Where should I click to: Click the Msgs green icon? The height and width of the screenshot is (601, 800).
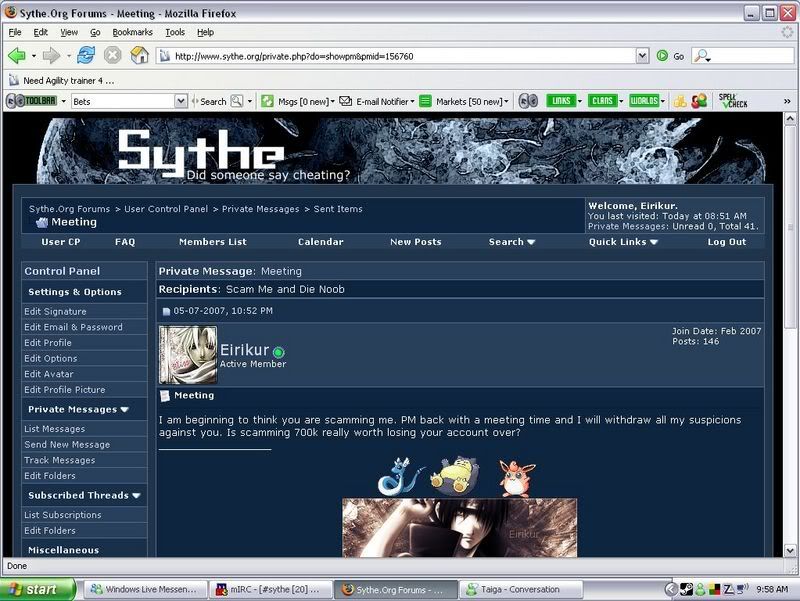click(267, 101)
